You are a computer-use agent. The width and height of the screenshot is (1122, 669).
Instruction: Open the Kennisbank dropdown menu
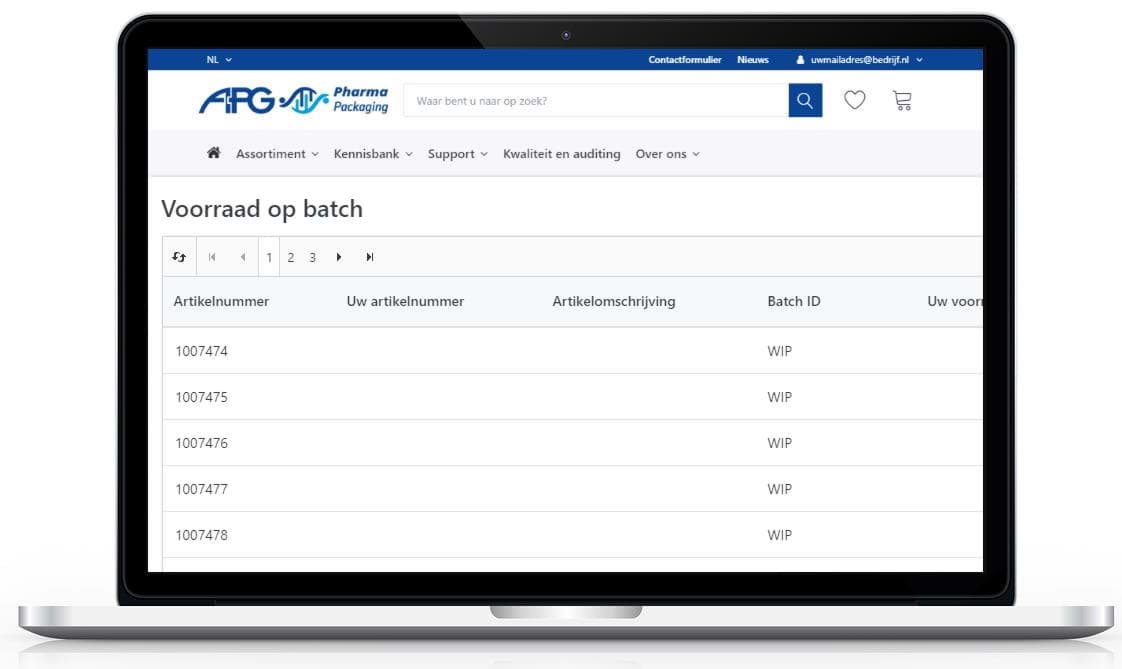tap(373, 154)
